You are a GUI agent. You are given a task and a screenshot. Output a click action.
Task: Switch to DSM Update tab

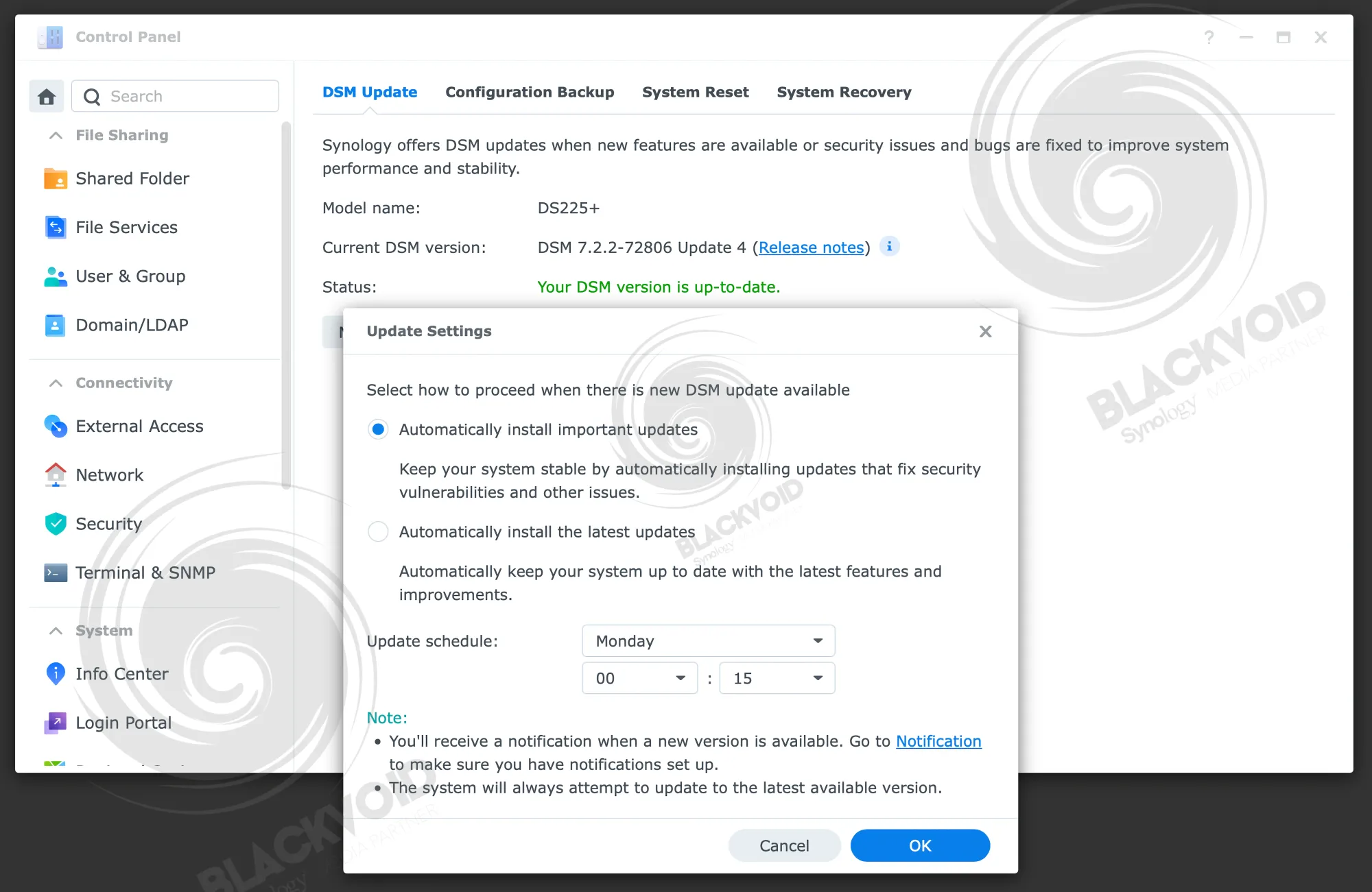(370, 93)
